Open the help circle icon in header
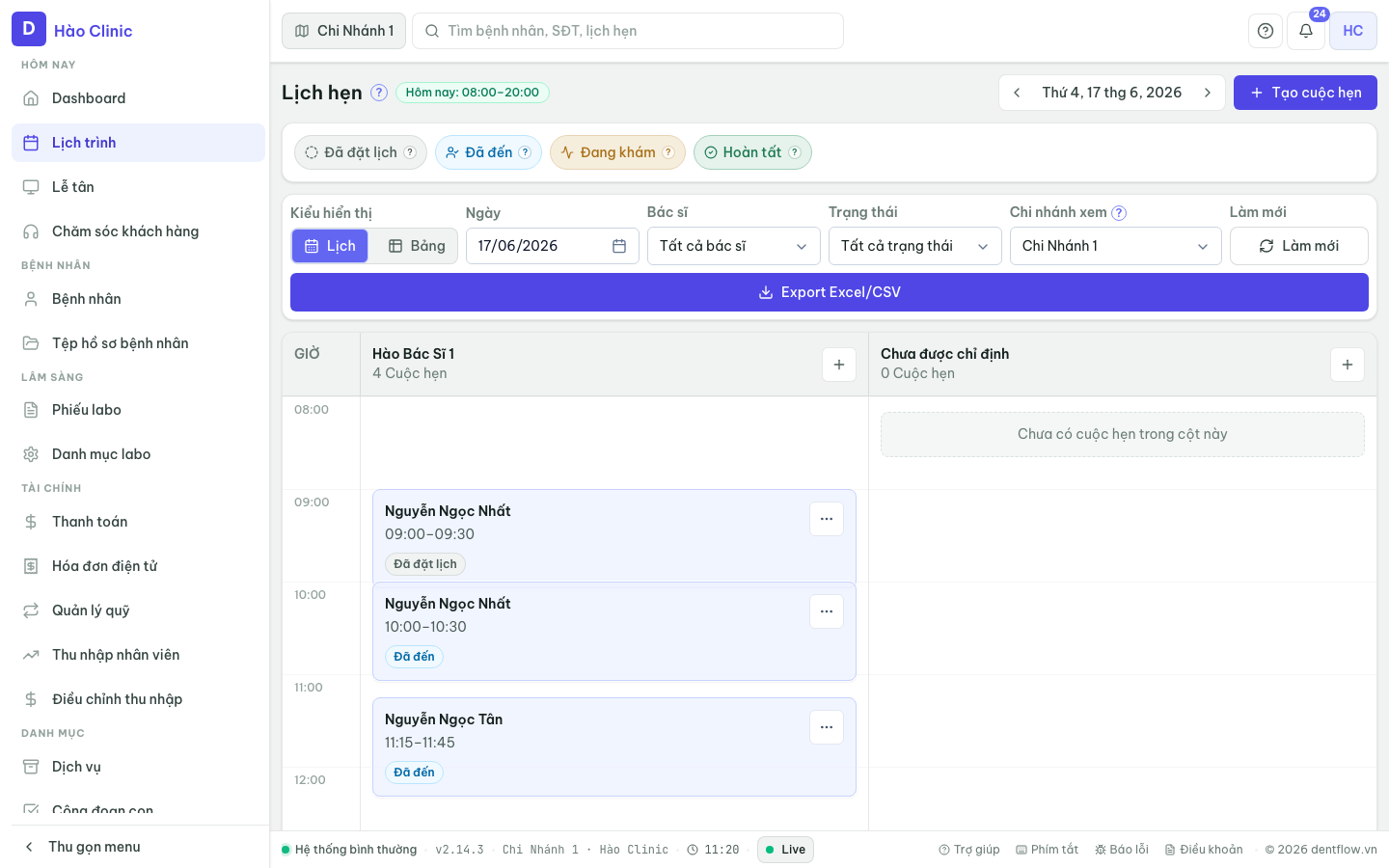 pyautogui.click(x=1266, y=31)
